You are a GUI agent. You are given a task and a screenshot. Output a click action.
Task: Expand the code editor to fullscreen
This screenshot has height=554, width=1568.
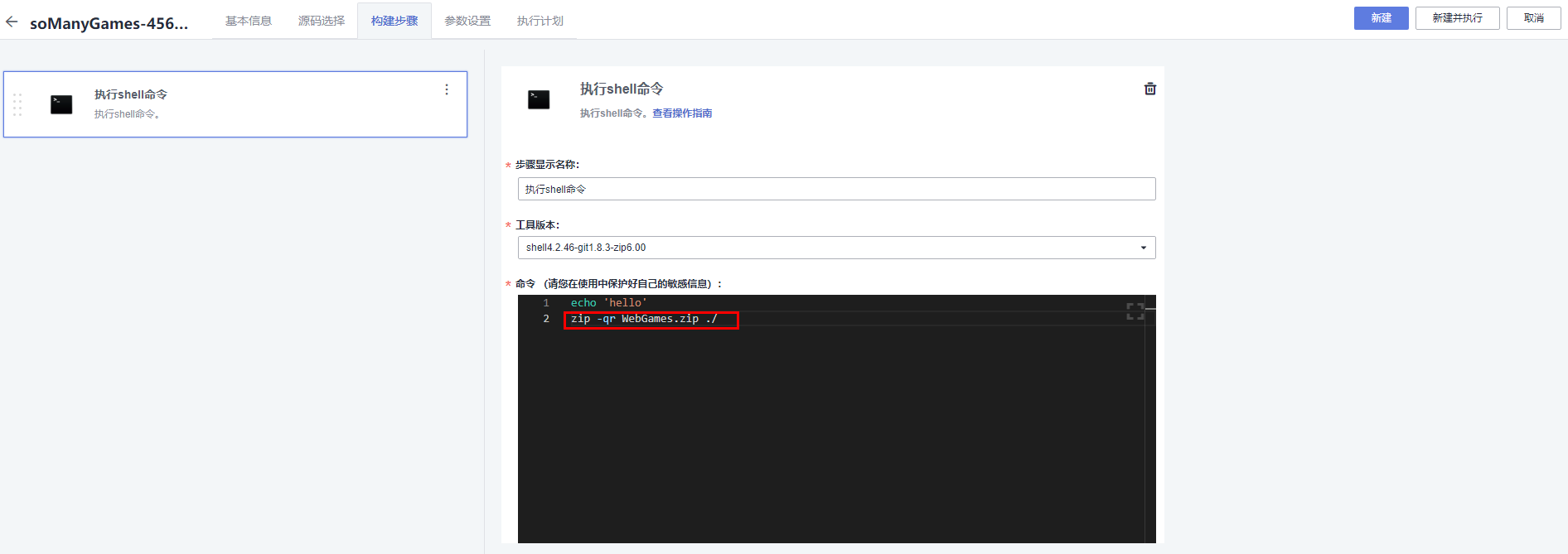tap(1135, 311)
